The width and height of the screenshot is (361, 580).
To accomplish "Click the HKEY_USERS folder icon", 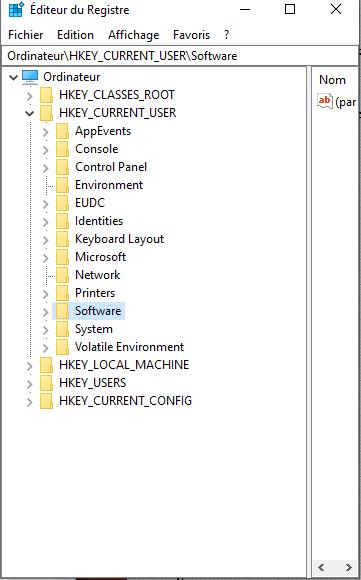I will coord(47,383).
